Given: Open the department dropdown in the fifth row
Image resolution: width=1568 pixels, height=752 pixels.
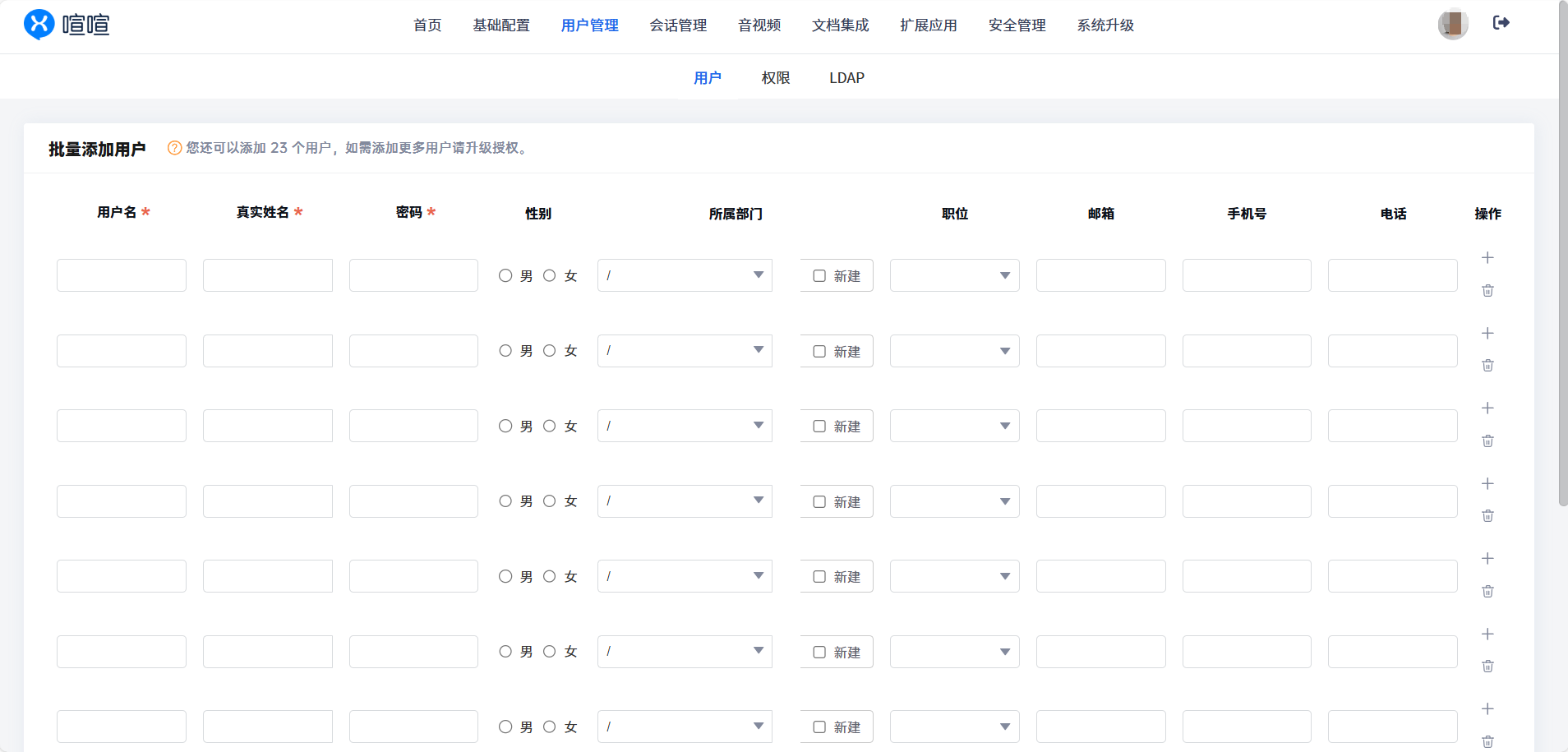Looking at the screenshot, I should [685, 576].
